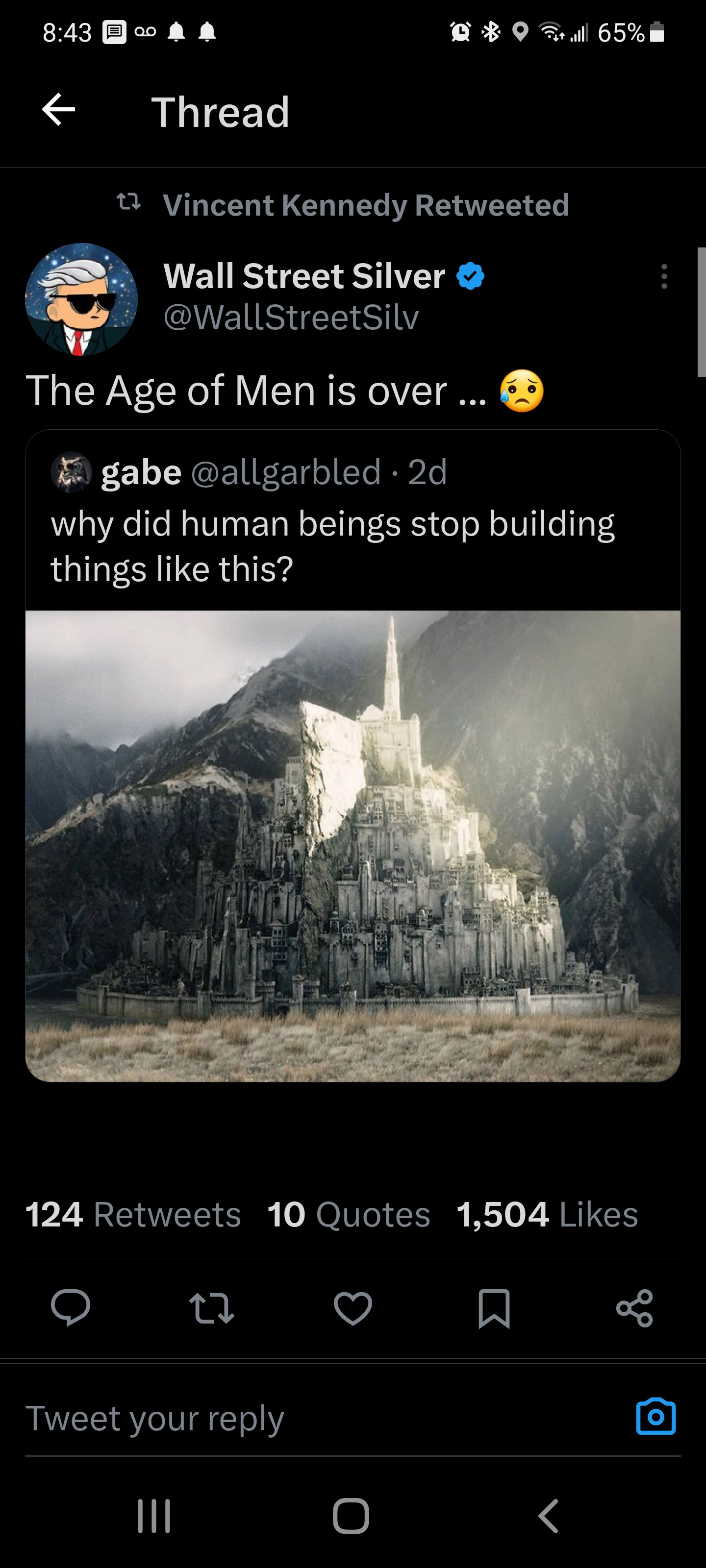View the 10 Quotes list

(x=349, y=1215)
